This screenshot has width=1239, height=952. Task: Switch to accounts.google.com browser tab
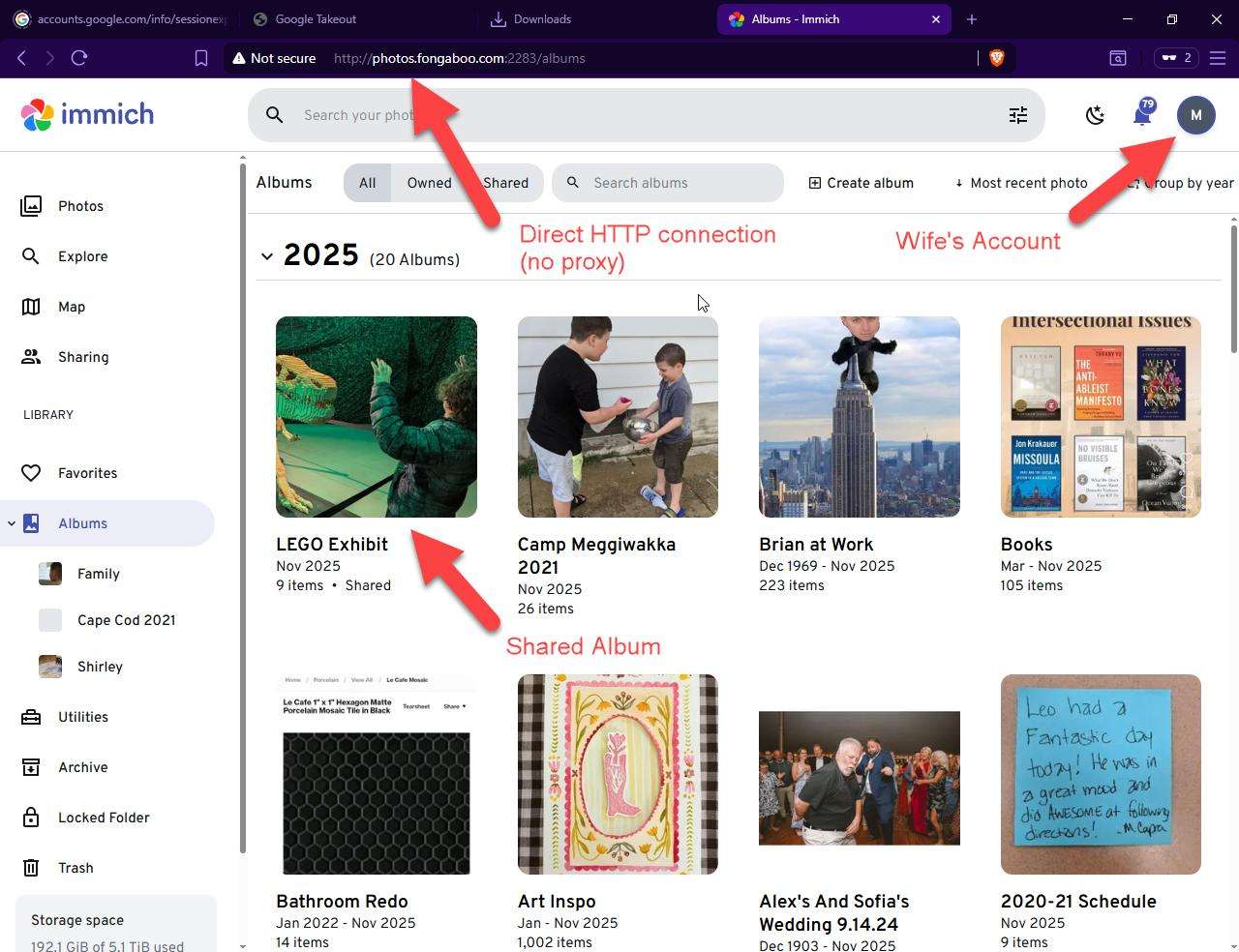[119, 19]
